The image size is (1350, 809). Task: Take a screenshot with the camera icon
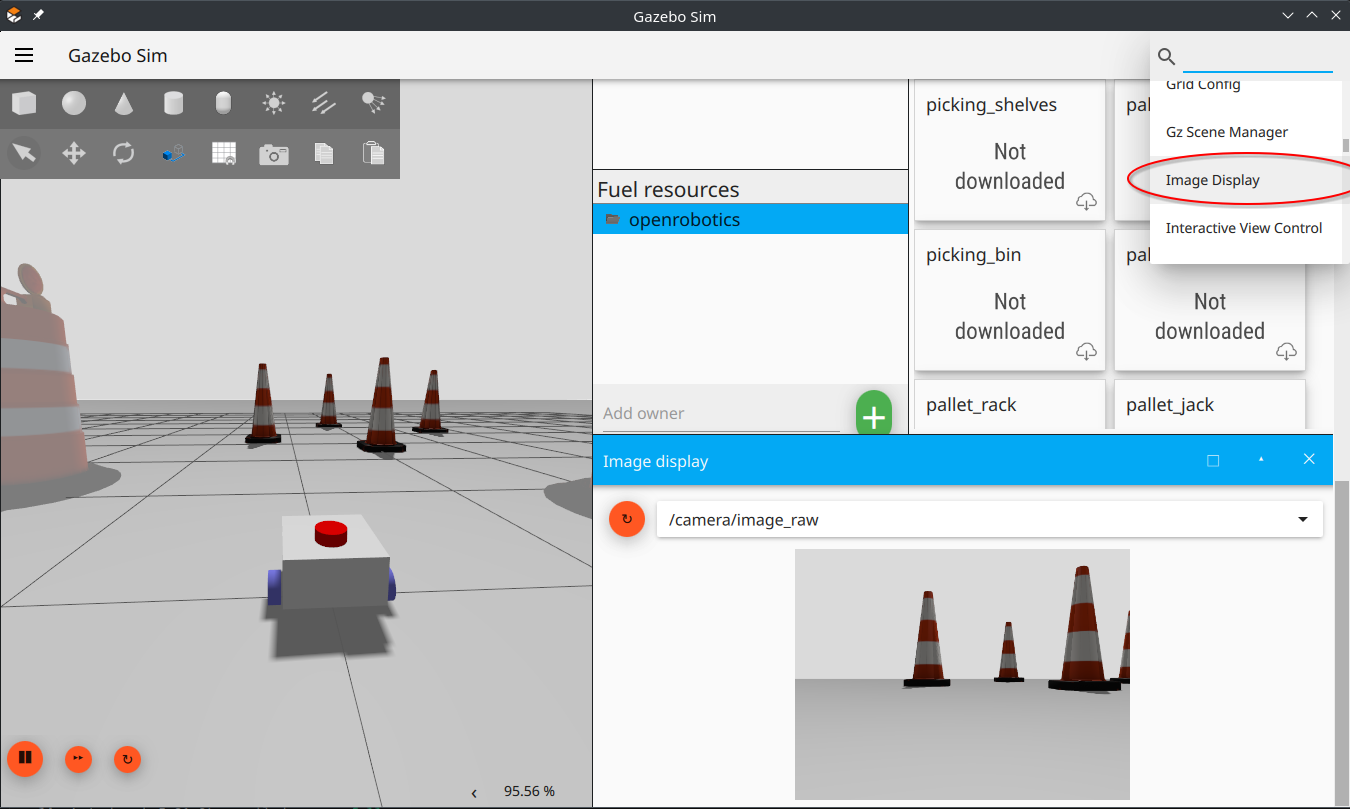point(274,154)
